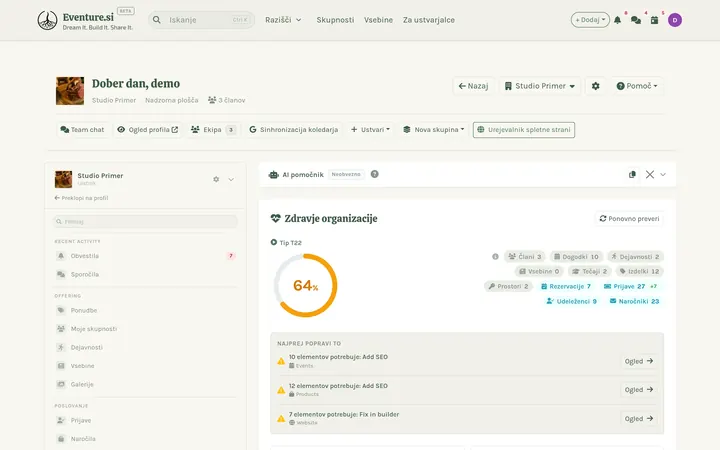Click the Tip T22 play icon
Screen dimensions: 720x450
pos(274,242)
